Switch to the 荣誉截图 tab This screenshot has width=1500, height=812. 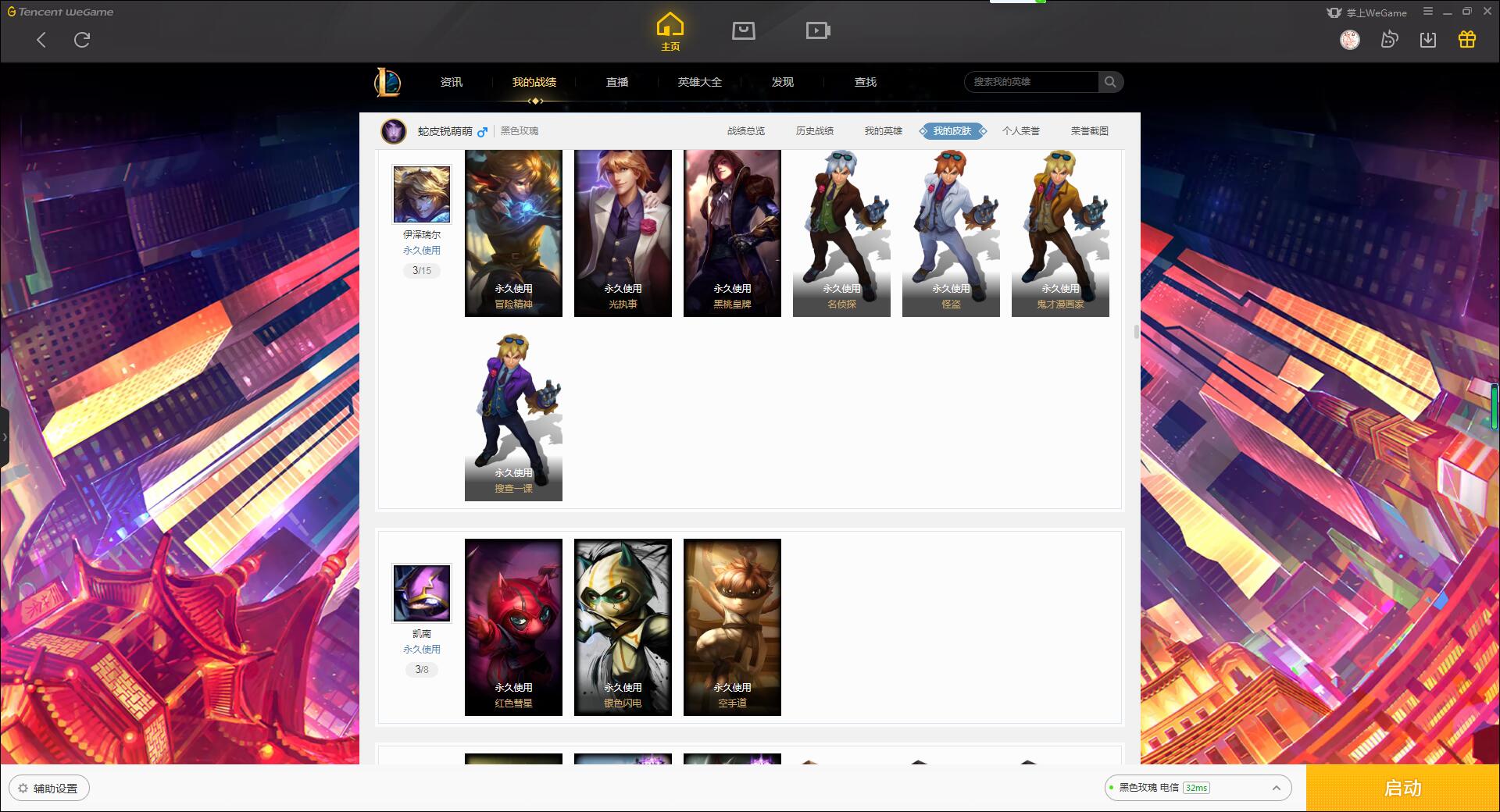coord(1090,131)
